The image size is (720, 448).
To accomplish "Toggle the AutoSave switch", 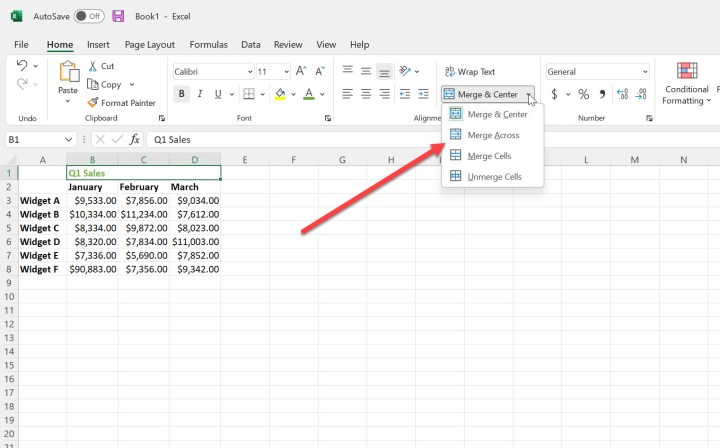I will (89, 17).
